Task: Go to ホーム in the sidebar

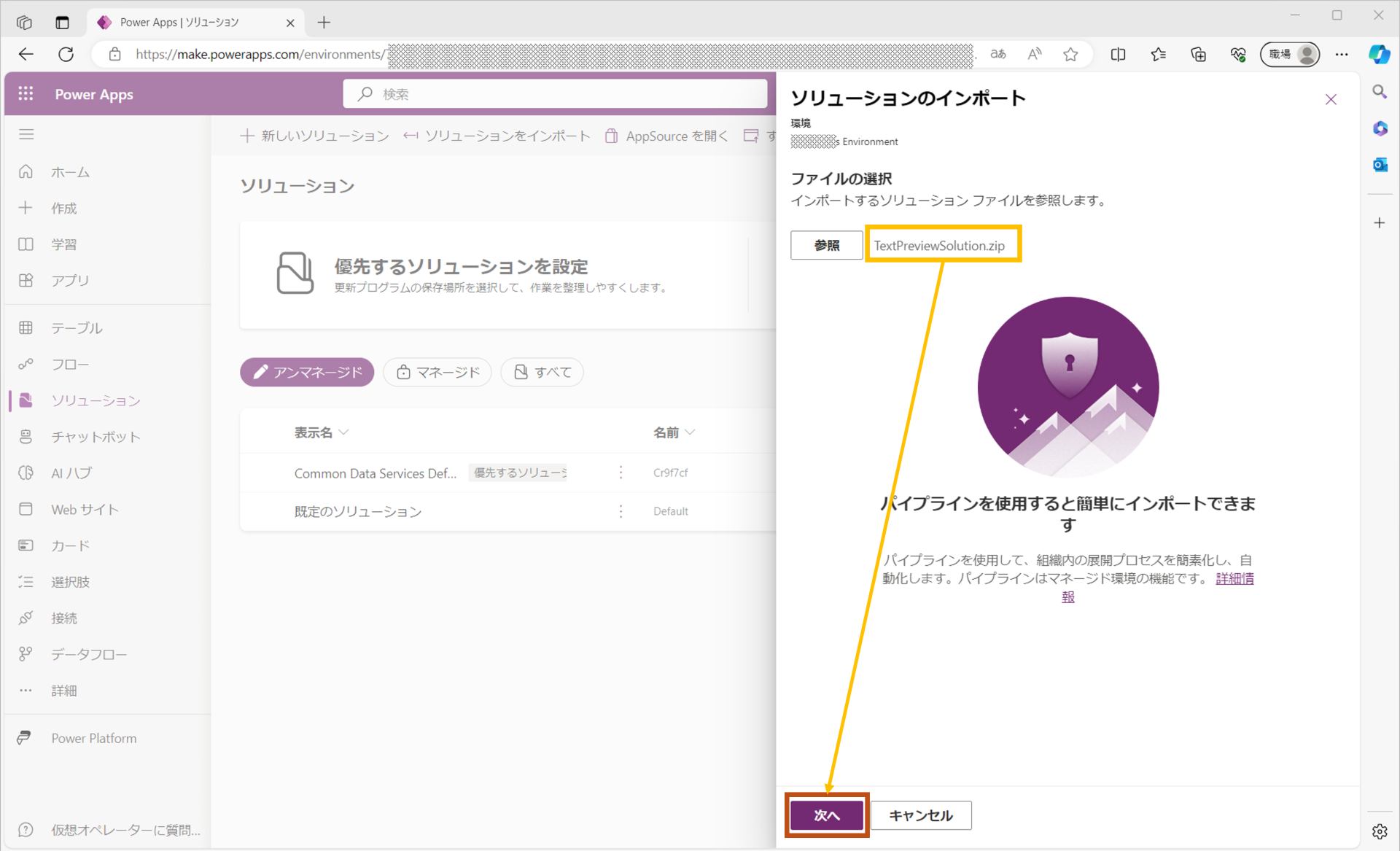Action: click(x=70, y=172)
